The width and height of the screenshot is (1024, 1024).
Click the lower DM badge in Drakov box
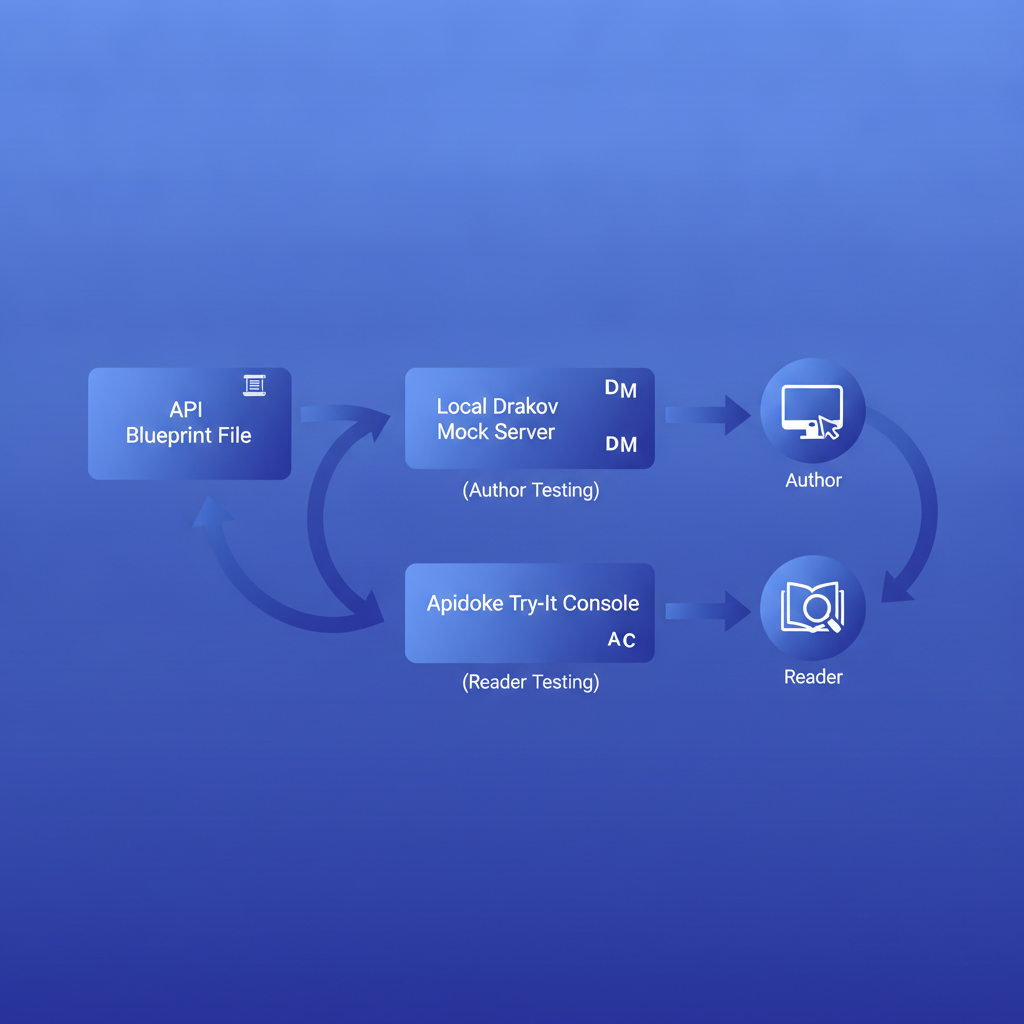(621, 444)
